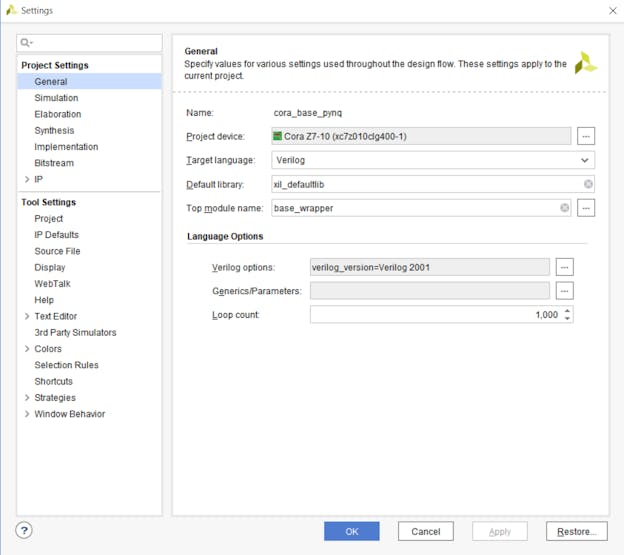
Task: Open Simulation settings
Action: click(x=56, y=98)
